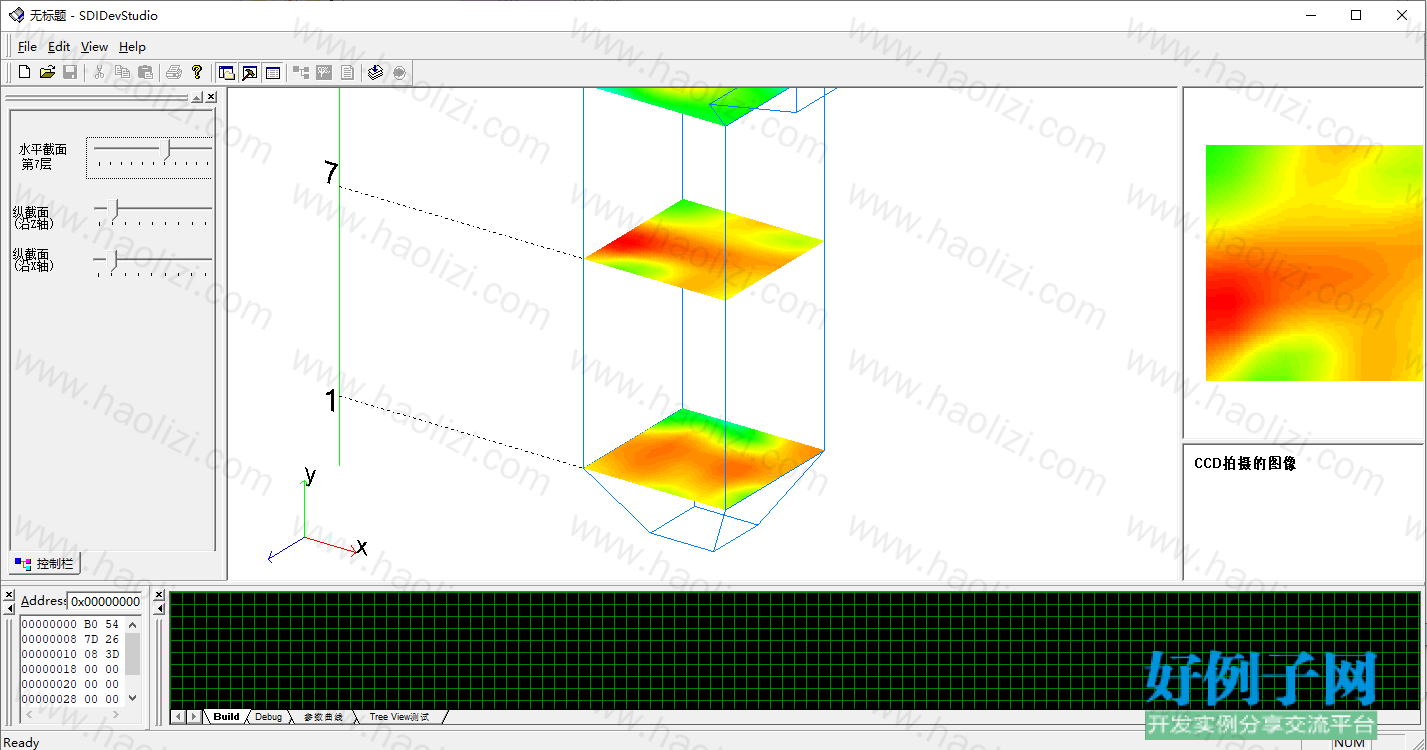Switch to the 参数曲线 tab
This screenshot has height=750, width=1427.
[x=323, y=717]
